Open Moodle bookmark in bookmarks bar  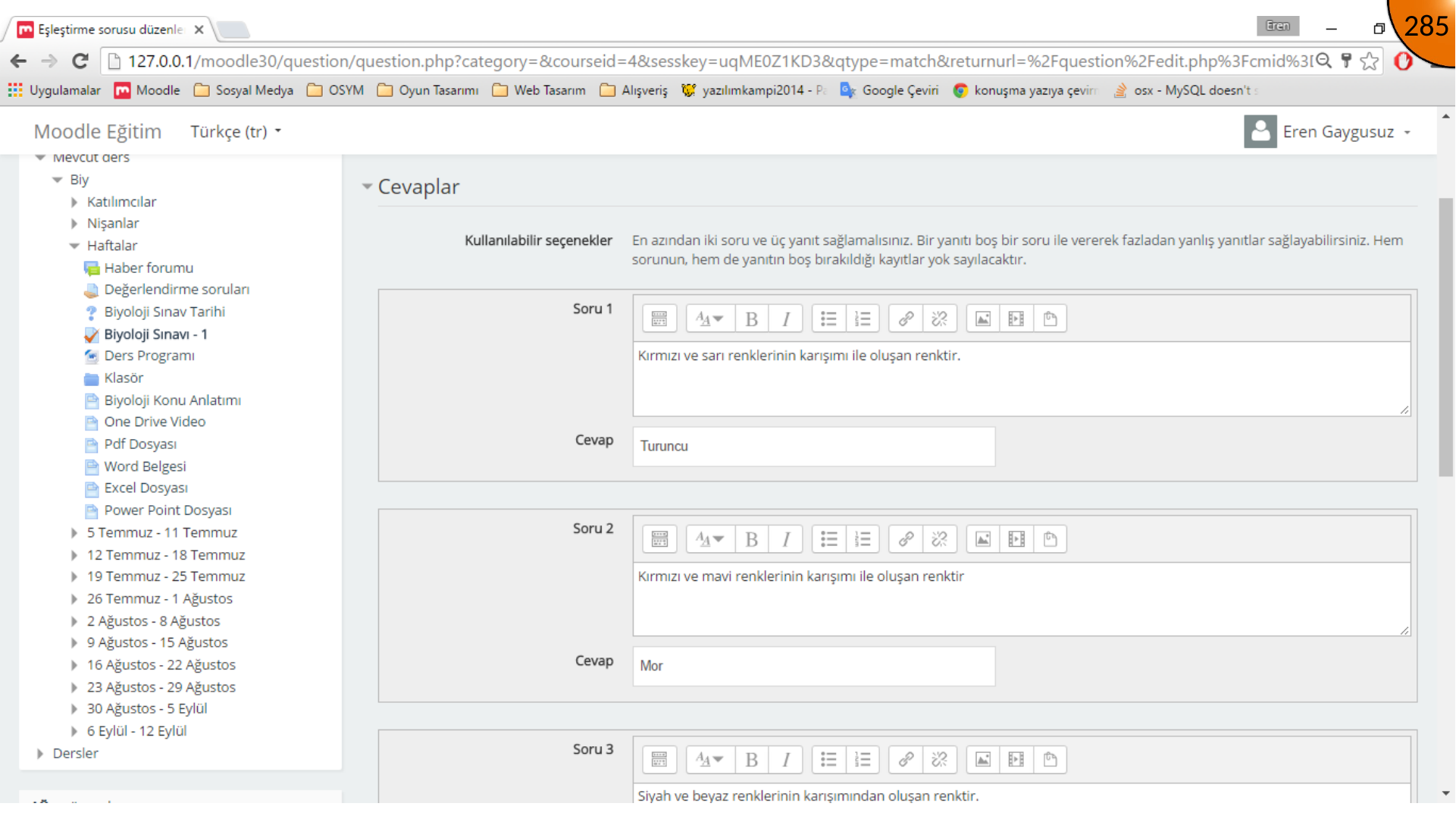click(x=147, y=90)
